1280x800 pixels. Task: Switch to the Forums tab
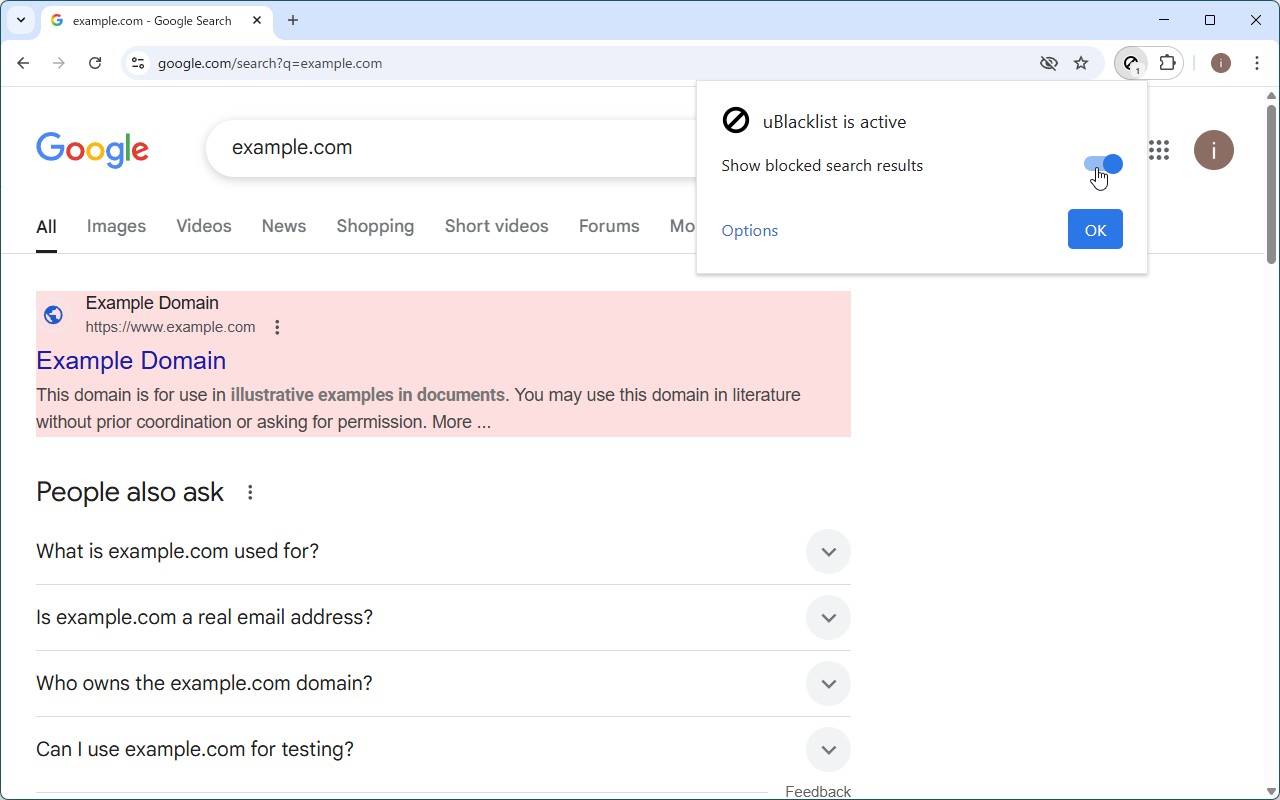pyautogui.click(x=609, y=226)
